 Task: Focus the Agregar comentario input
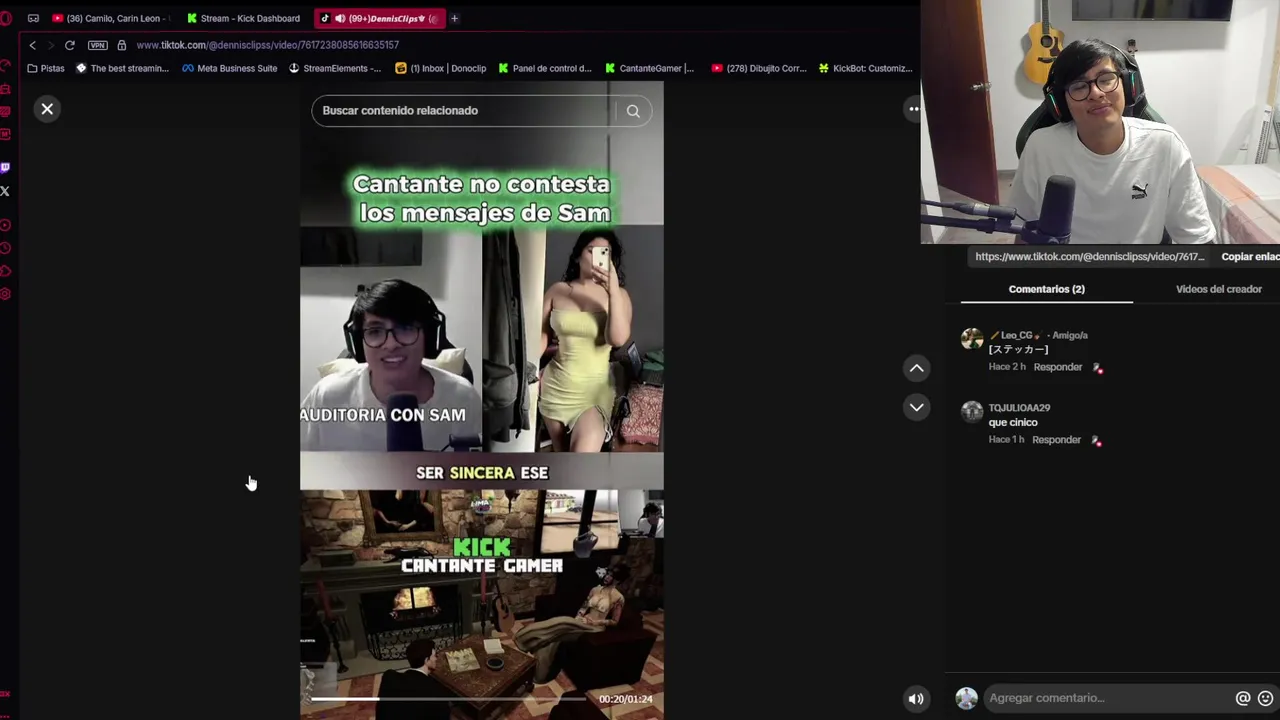pyautogui.click(x=1105, y=698)
